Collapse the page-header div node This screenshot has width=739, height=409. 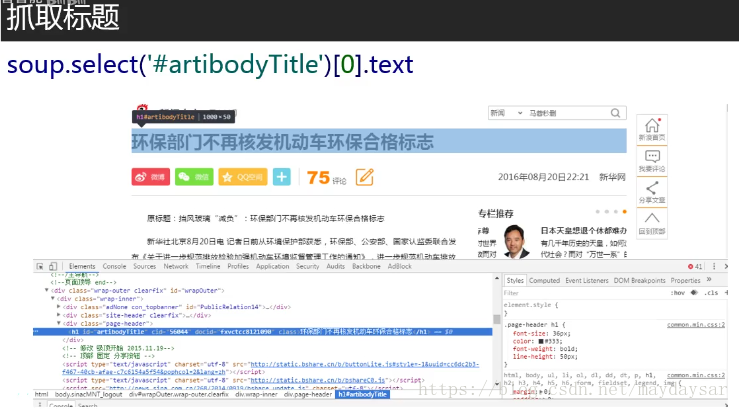tap(58, 323)
